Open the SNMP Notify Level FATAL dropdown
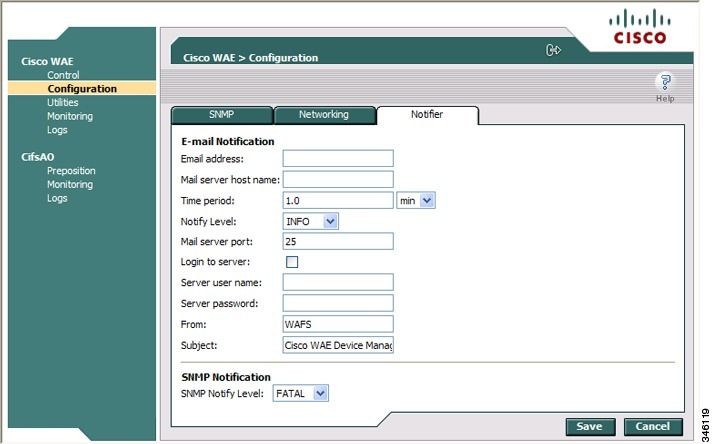The height and width of the screenshot is (444, 712). [301, 394]
